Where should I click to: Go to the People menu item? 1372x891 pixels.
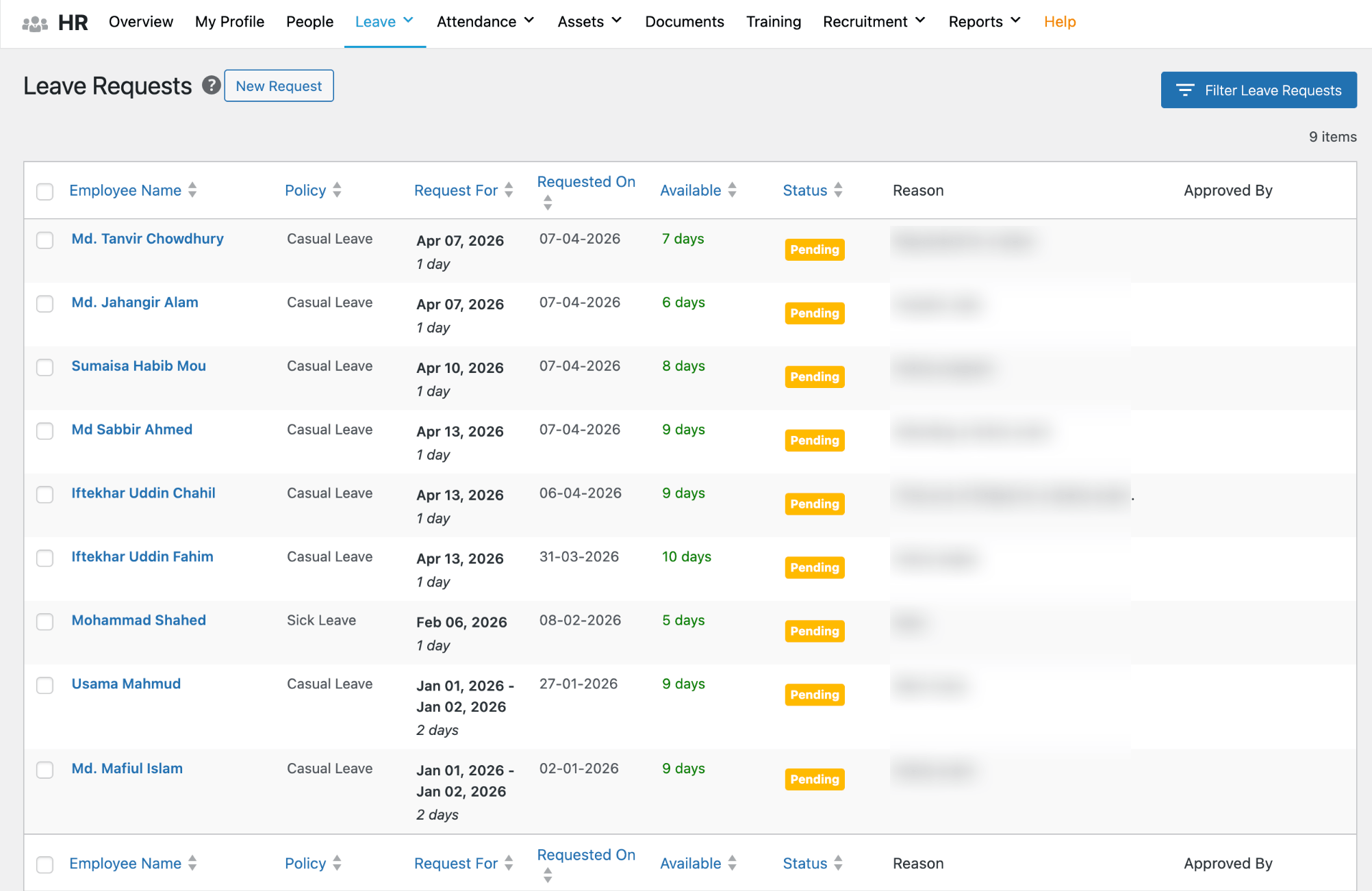[309, 22]
